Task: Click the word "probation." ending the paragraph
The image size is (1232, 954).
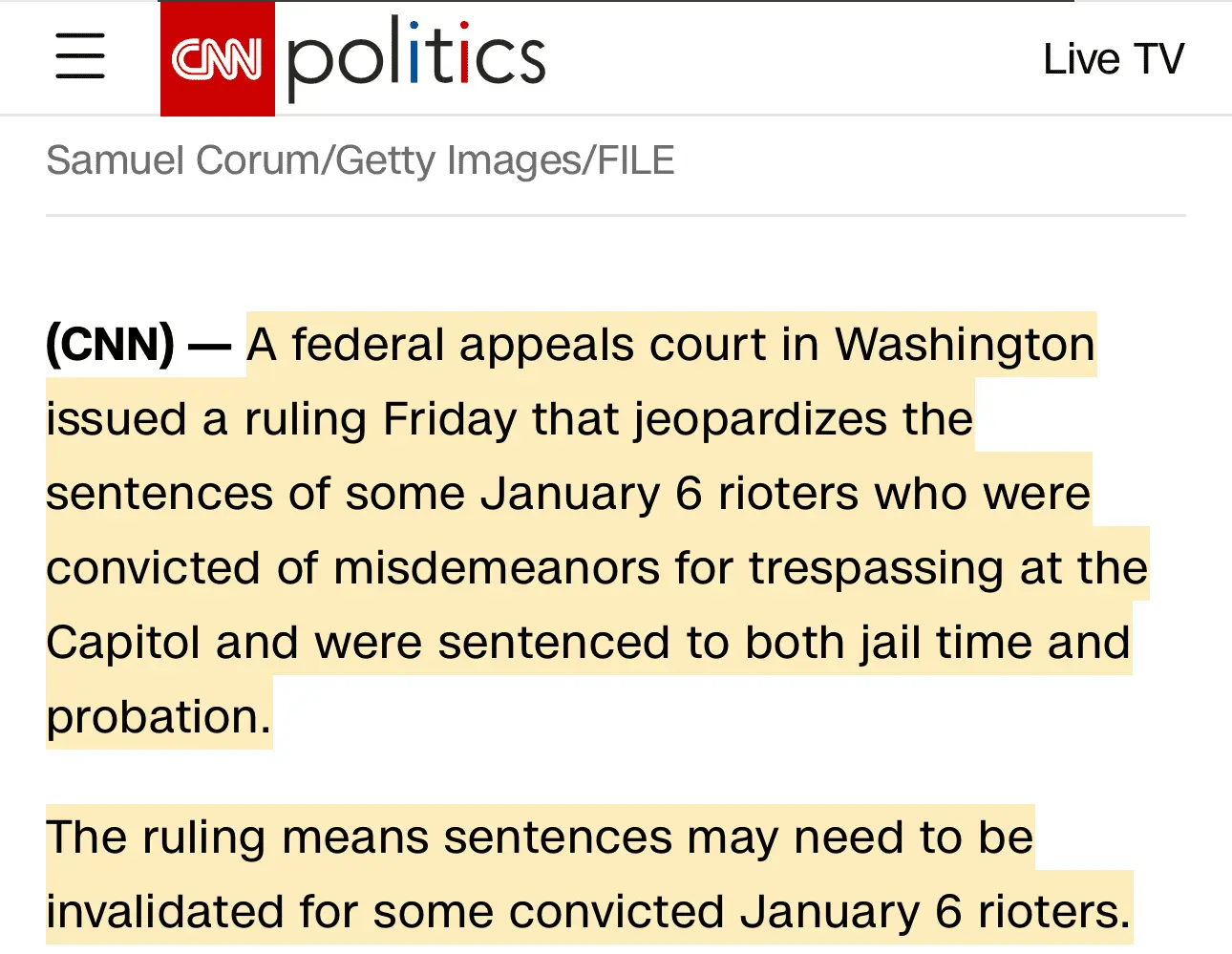Action: [x=159, y=717]
